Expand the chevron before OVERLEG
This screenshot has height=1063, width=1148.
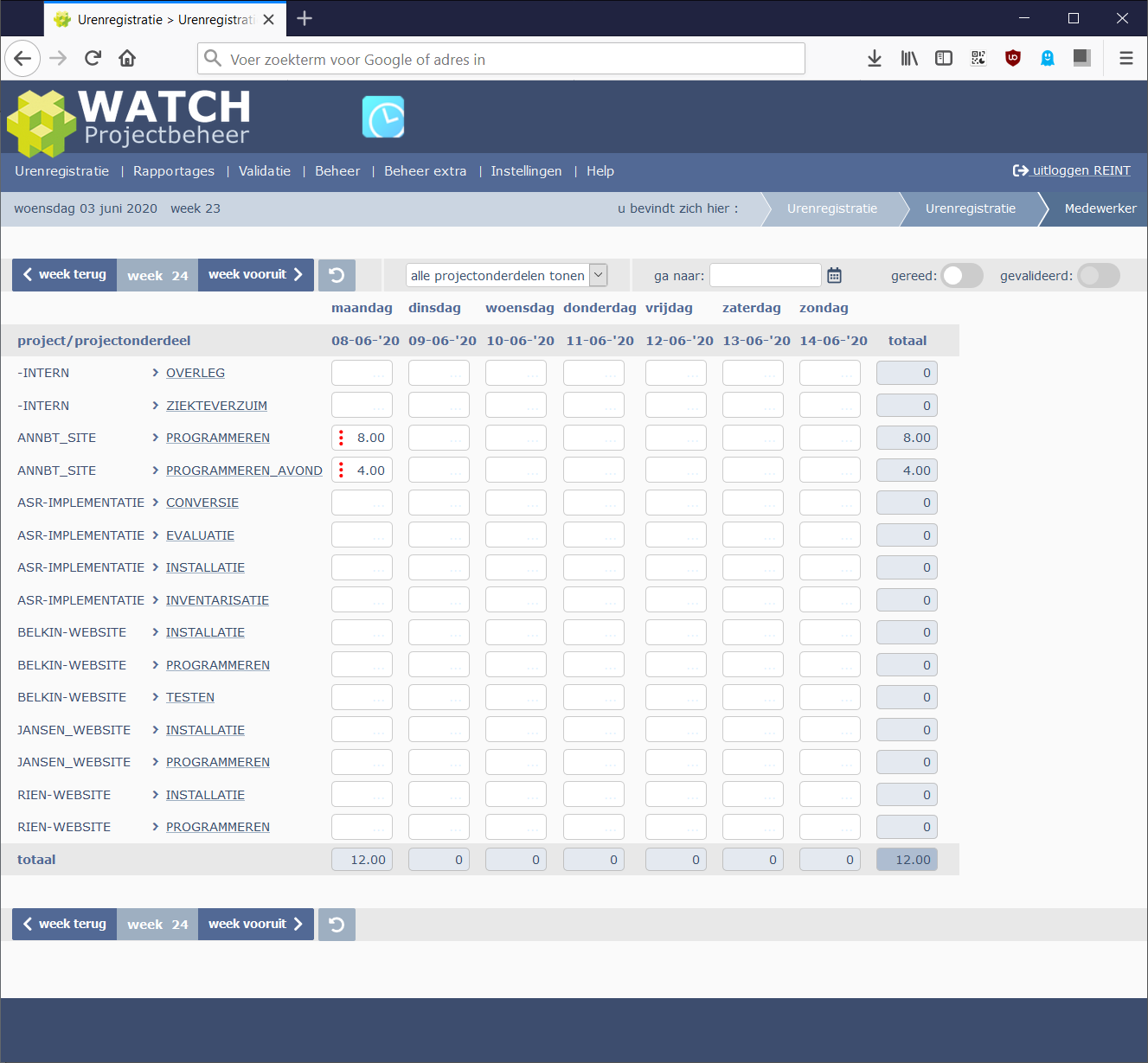click(156, 373)
